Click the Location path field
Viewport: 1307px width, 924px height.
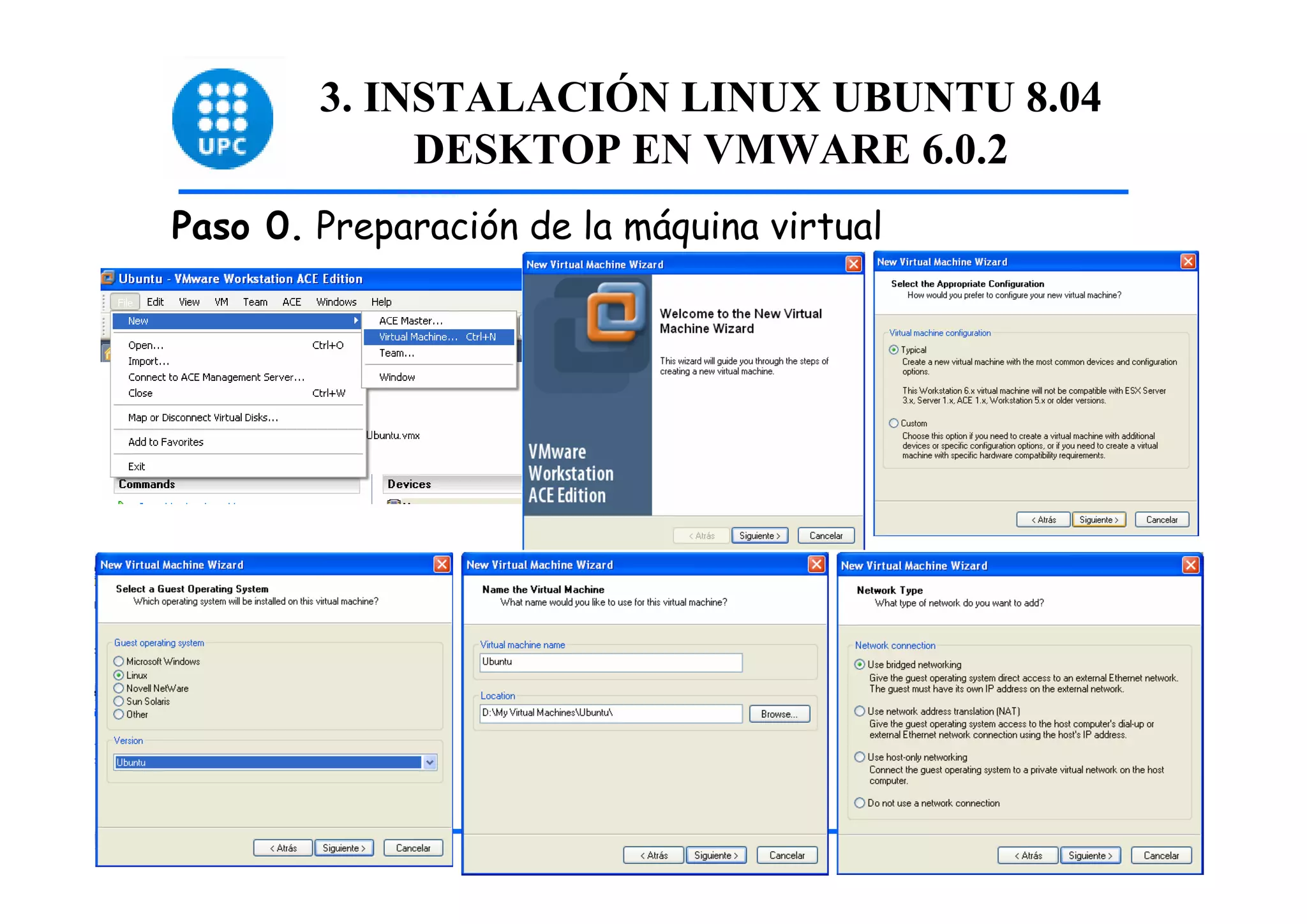coord(611,713)
